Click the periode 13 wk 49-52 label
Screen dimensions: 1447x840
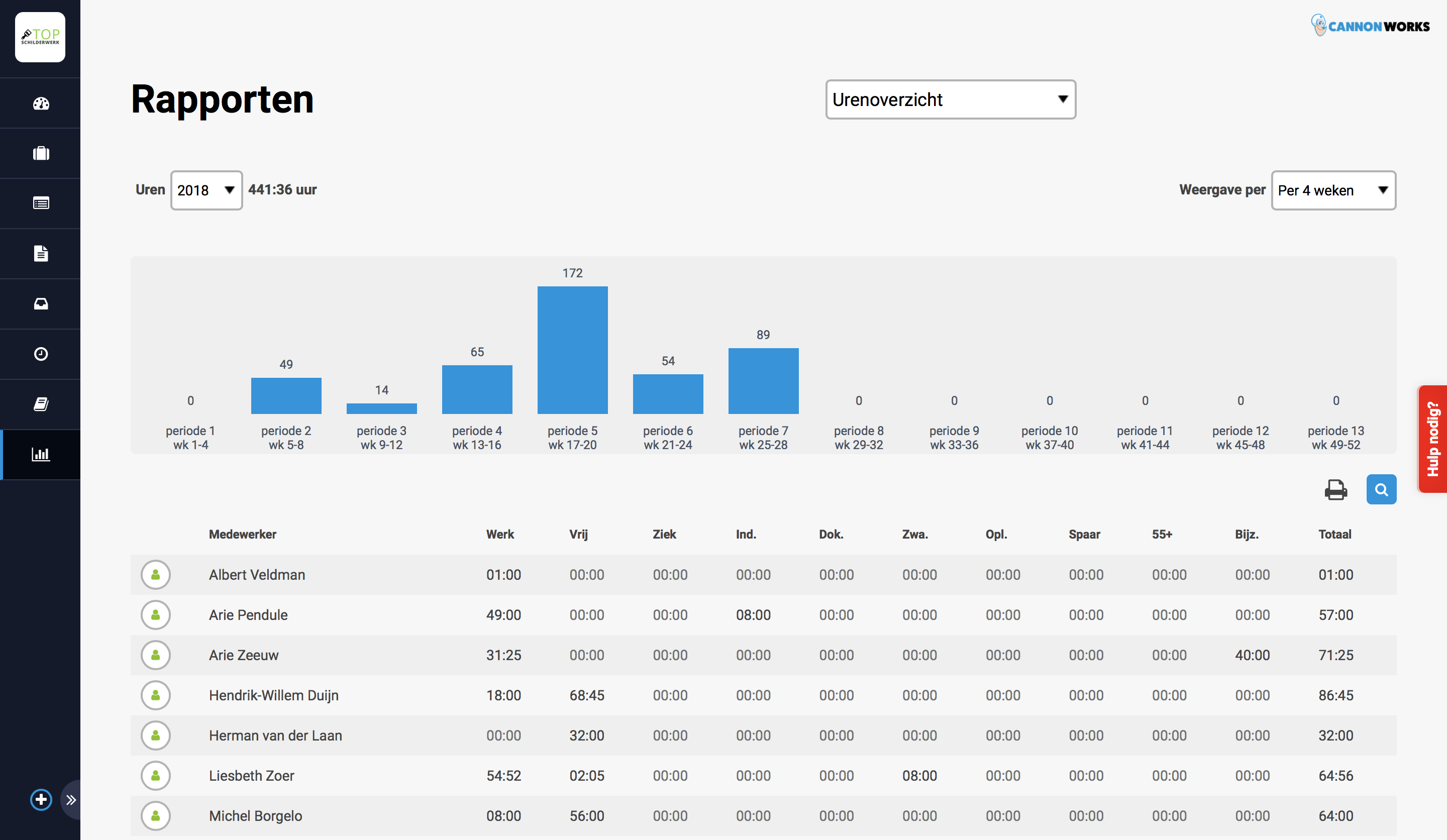(1335, 438)
